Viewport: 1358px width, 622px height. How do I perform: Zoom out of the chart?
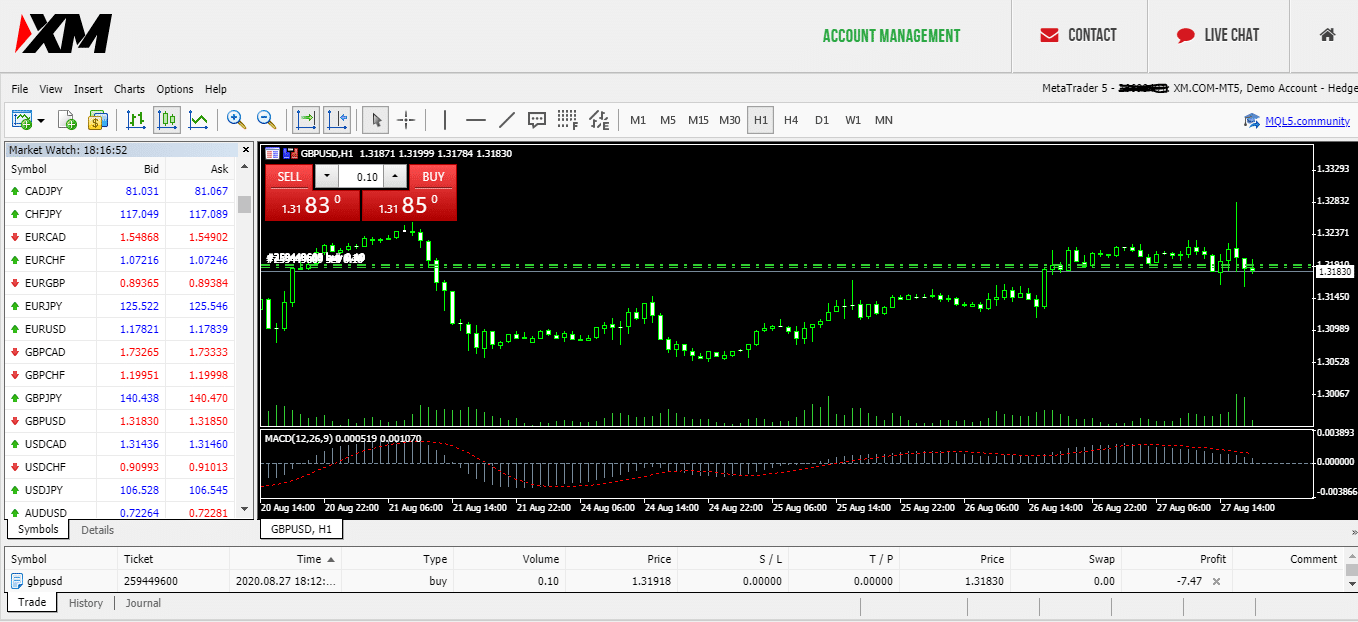[x=267, y=120]
